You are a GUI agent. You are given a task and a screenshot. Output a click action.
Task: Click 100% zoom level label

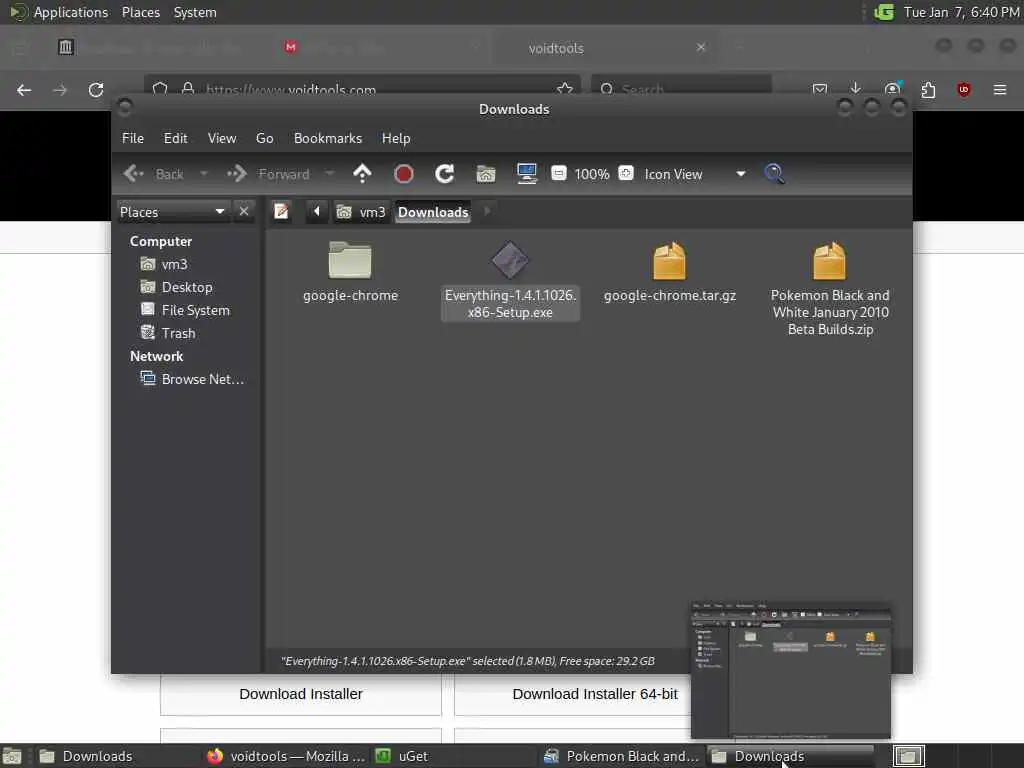[x=592, y=174]
